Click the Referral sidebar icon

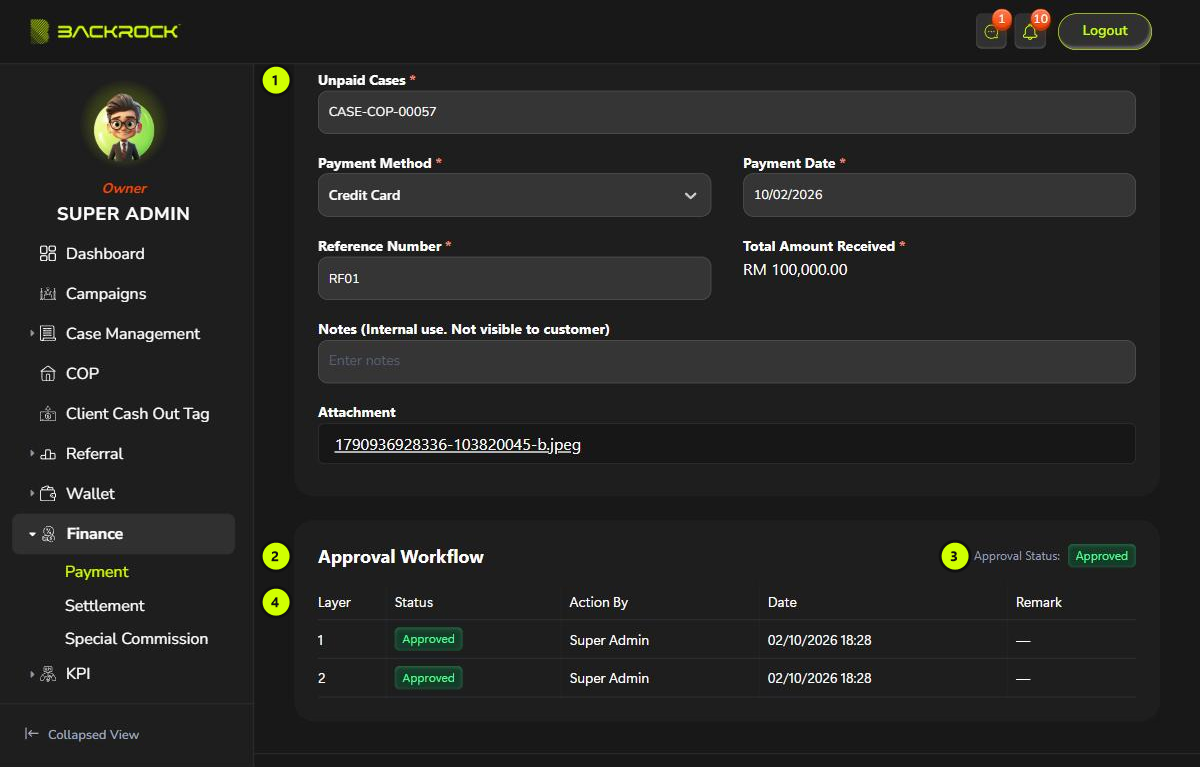48,454
